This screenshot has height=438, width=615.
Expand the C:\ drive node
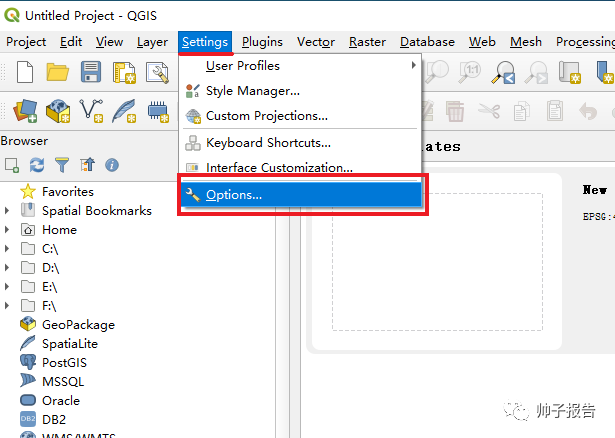tap(7, 248)
